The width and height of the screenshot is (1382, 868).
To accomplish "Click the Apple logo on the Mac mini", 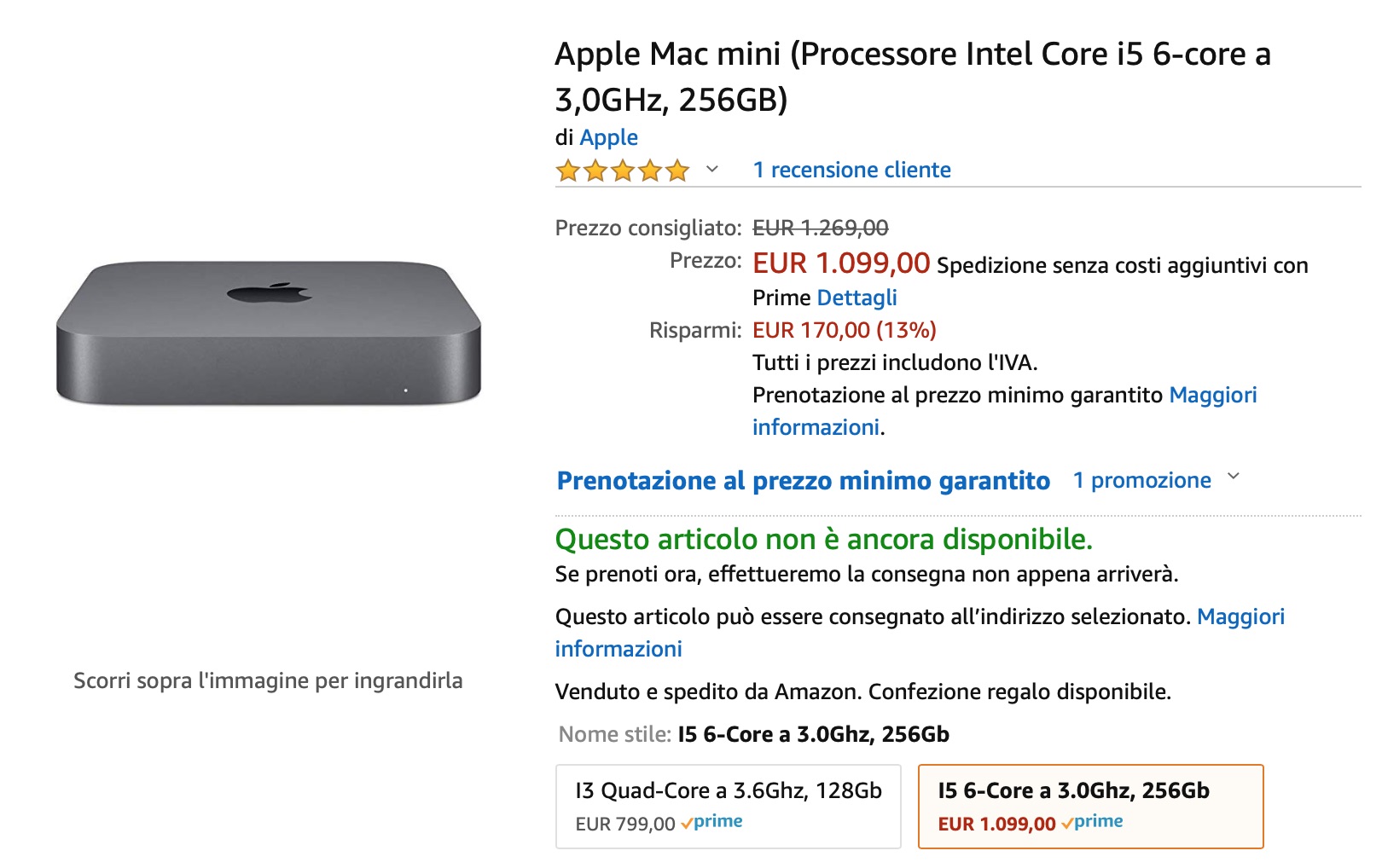I will [x=270, y=293].
